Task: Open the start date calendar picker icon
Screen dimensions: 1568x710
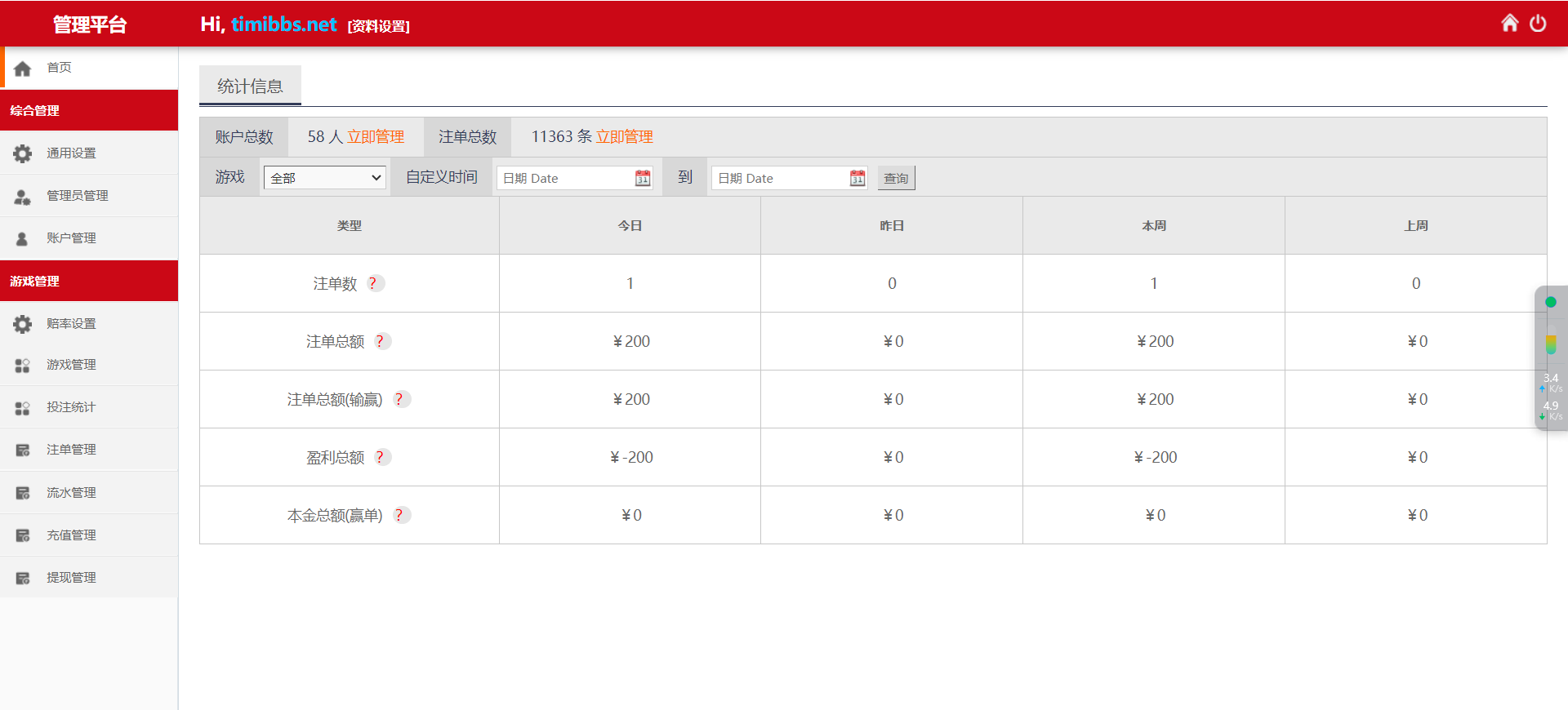Action: (x=643, y=178)
